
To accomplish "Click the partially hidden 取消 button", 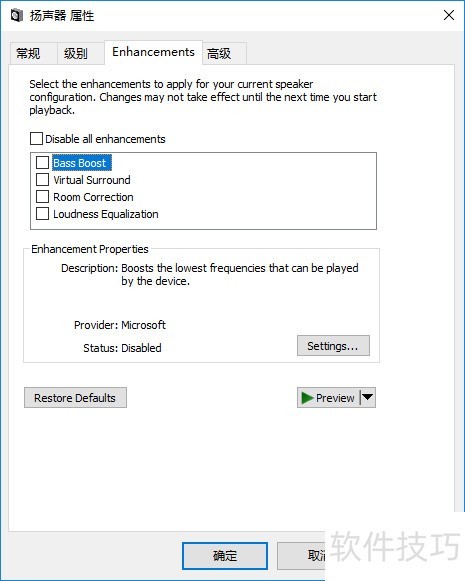I will coord(301,556).
